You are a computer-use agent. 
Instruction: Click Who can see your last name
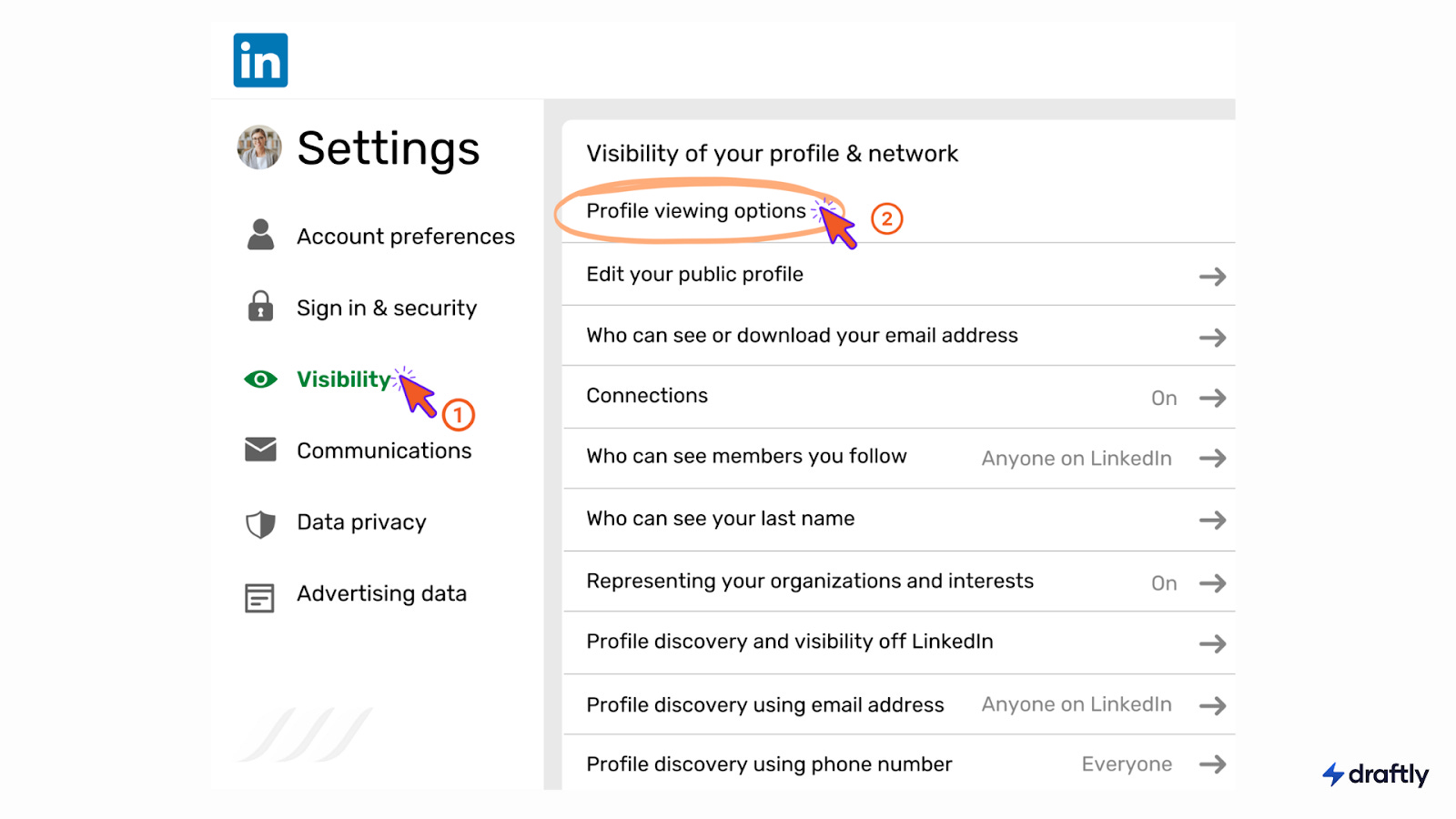[x=719, y=518]
